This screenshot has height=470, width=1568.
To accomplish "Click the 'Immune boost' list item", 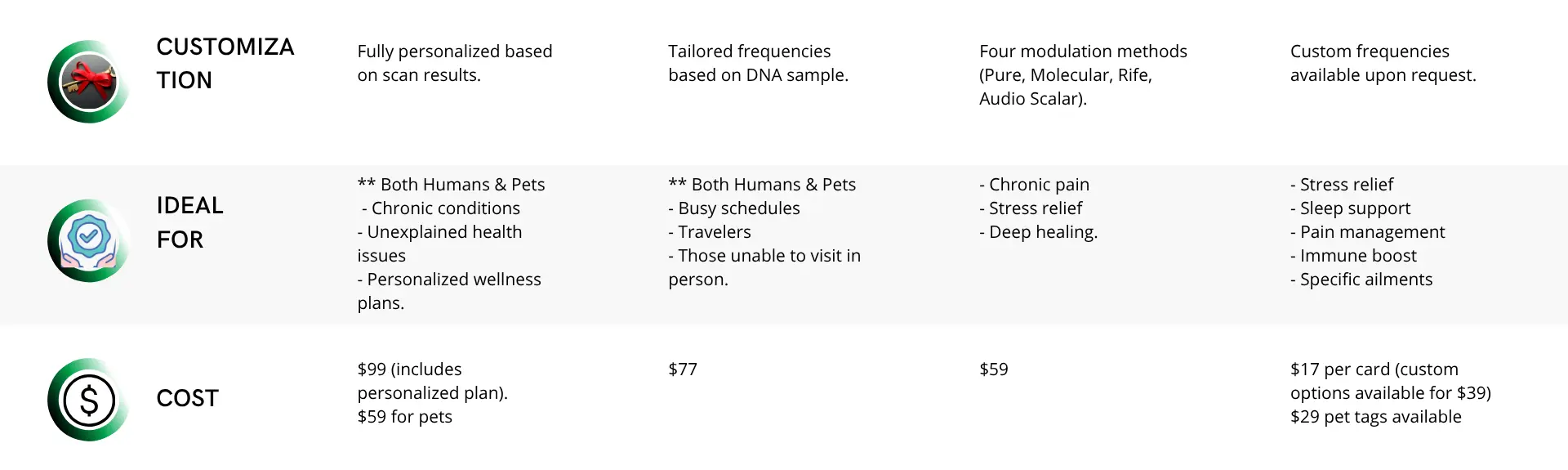I will tap(1353, 256).
